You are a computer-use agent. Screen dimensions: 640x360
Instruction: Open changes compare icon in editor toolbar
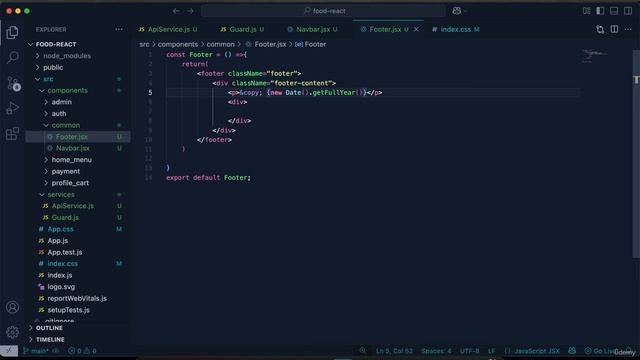[600, 29]
